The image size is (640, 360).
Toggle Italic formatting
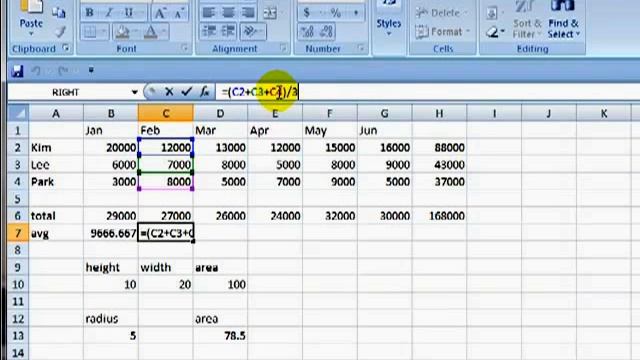(x=109, y=13)
